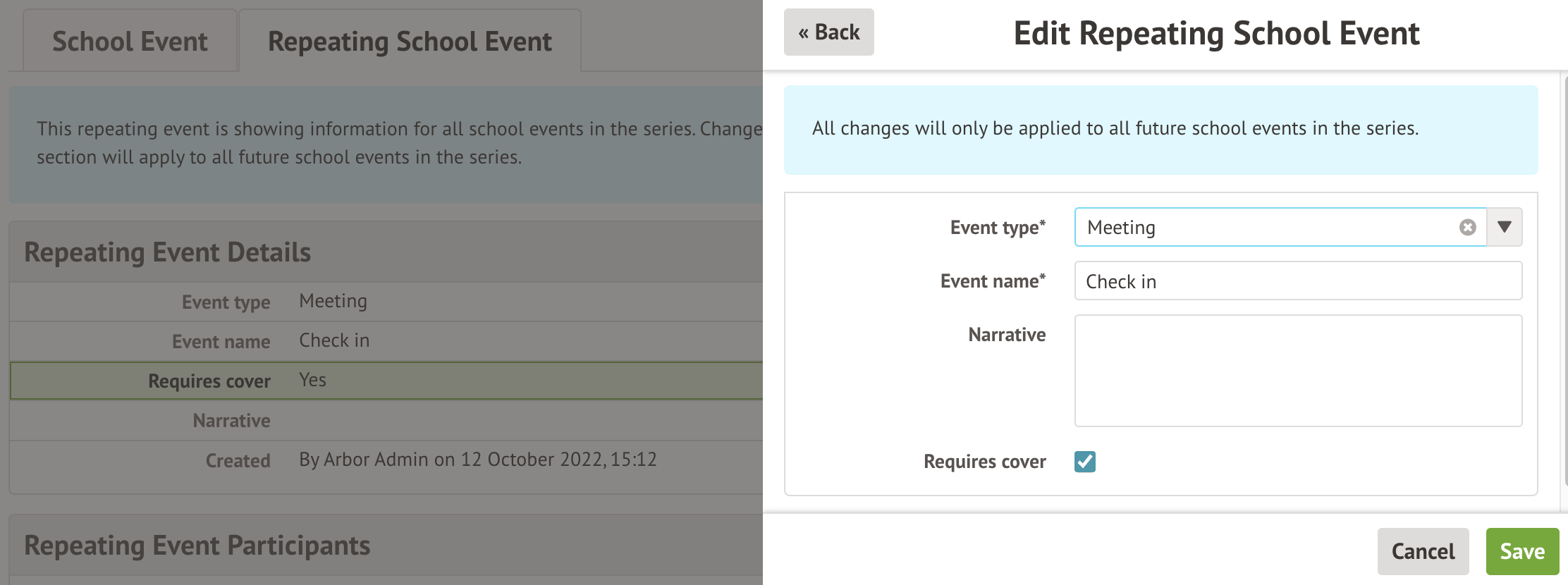Viewport: 1568px width, 585px height.
Task: Focus the Narrative text area
Action: pos(1297,371)
